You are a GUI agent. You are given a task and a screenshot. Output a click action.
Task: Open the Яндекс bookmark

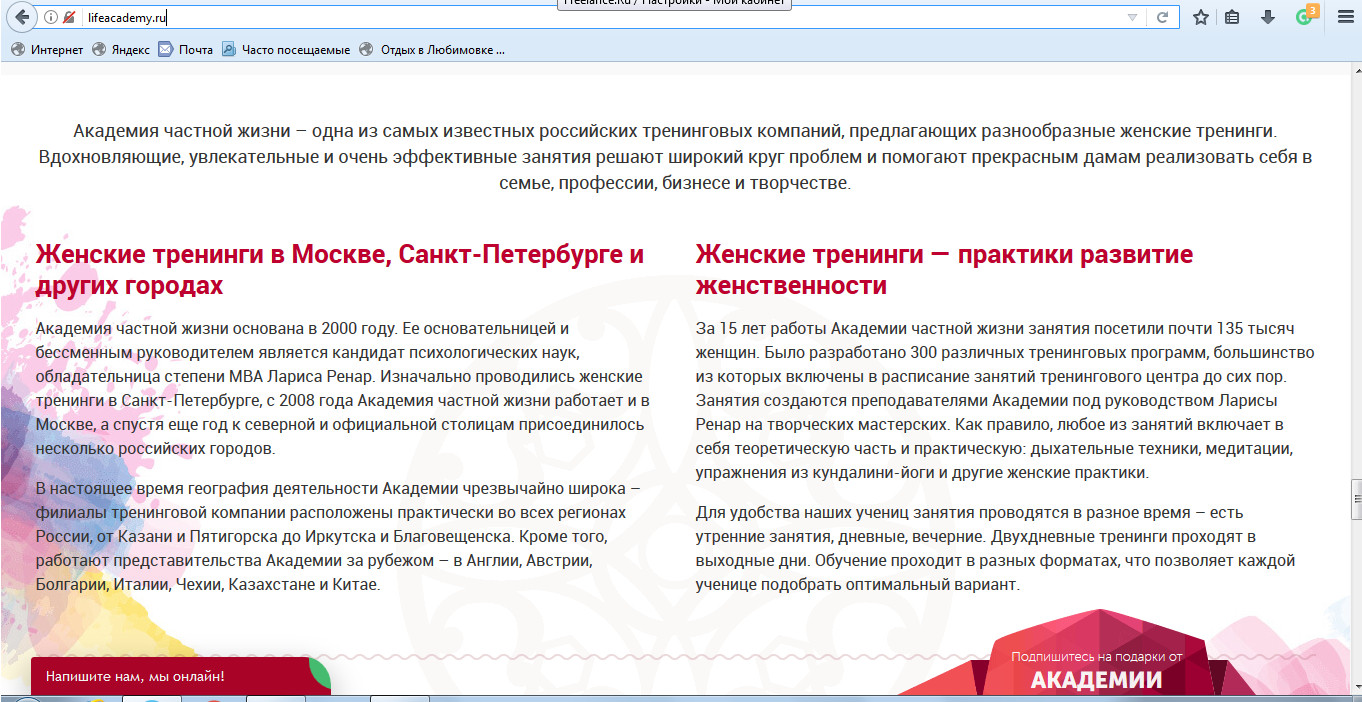pyautogui.click(x=121, y=49)
